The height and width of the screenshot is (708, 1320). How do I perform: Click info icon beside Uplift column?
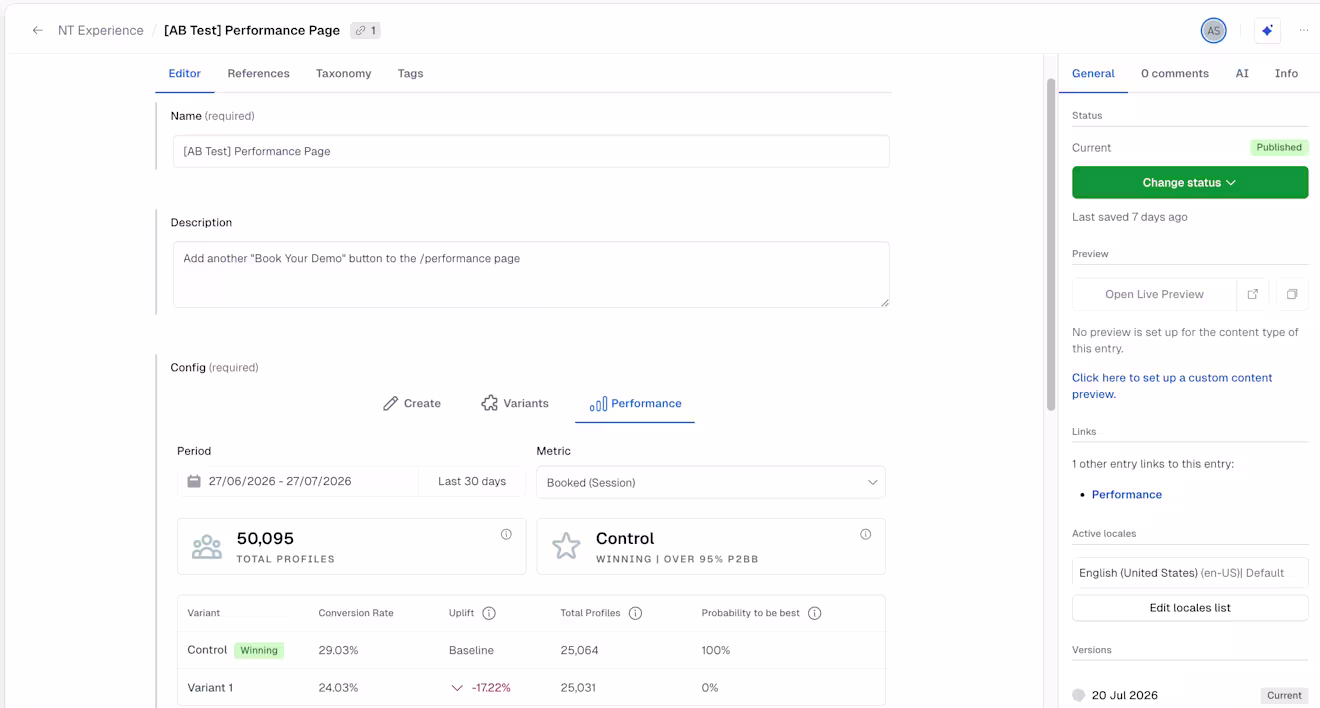(x=489, y=613)
